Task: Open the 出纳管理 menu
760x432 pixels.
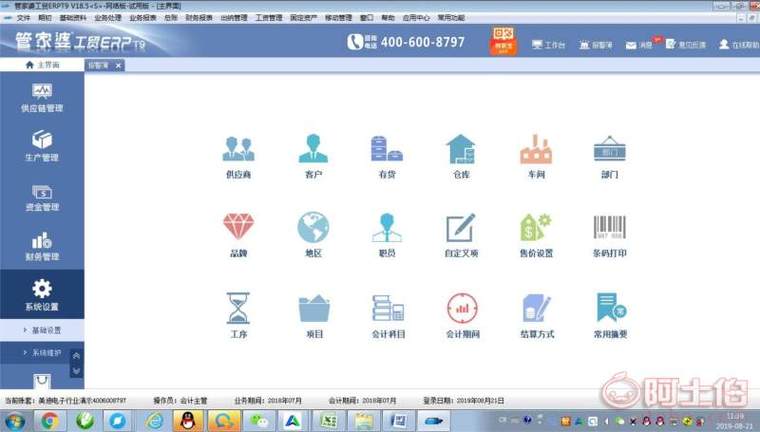Action: coord(234,17)
